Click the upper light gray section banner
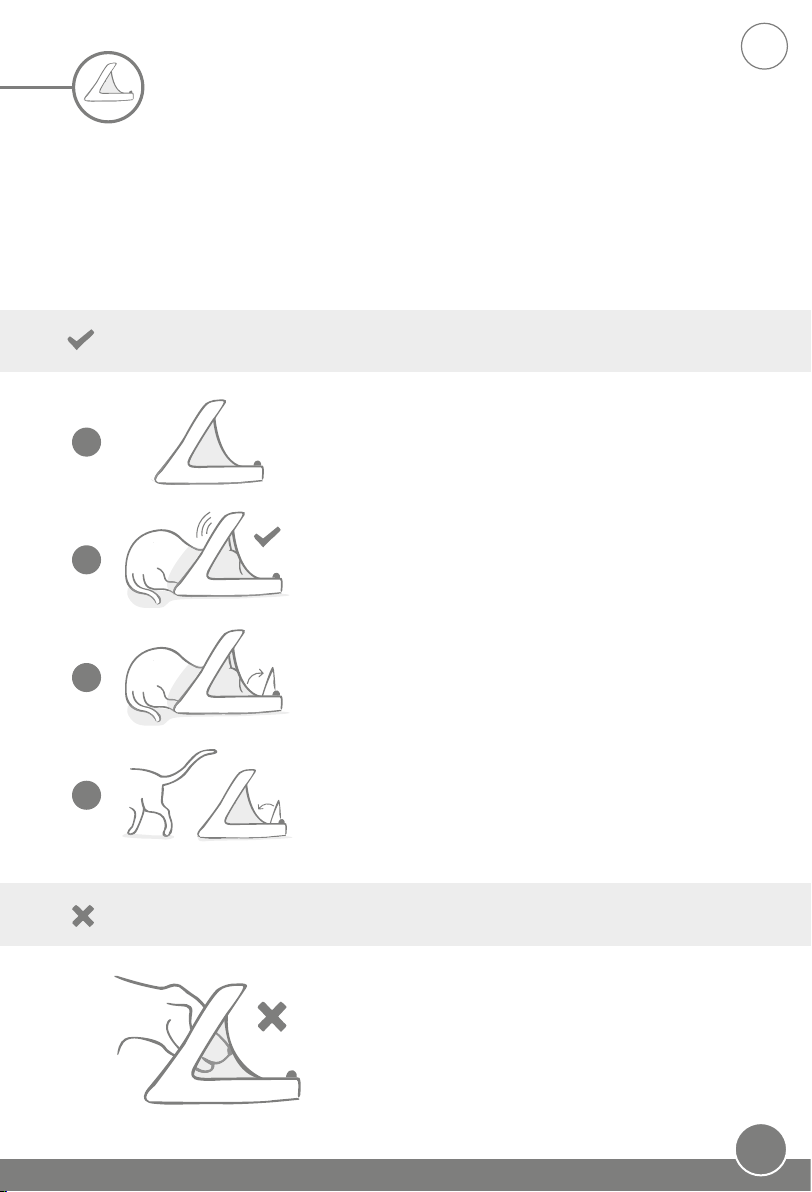Viewport: 812px width, 1192px height. (406, 341)
